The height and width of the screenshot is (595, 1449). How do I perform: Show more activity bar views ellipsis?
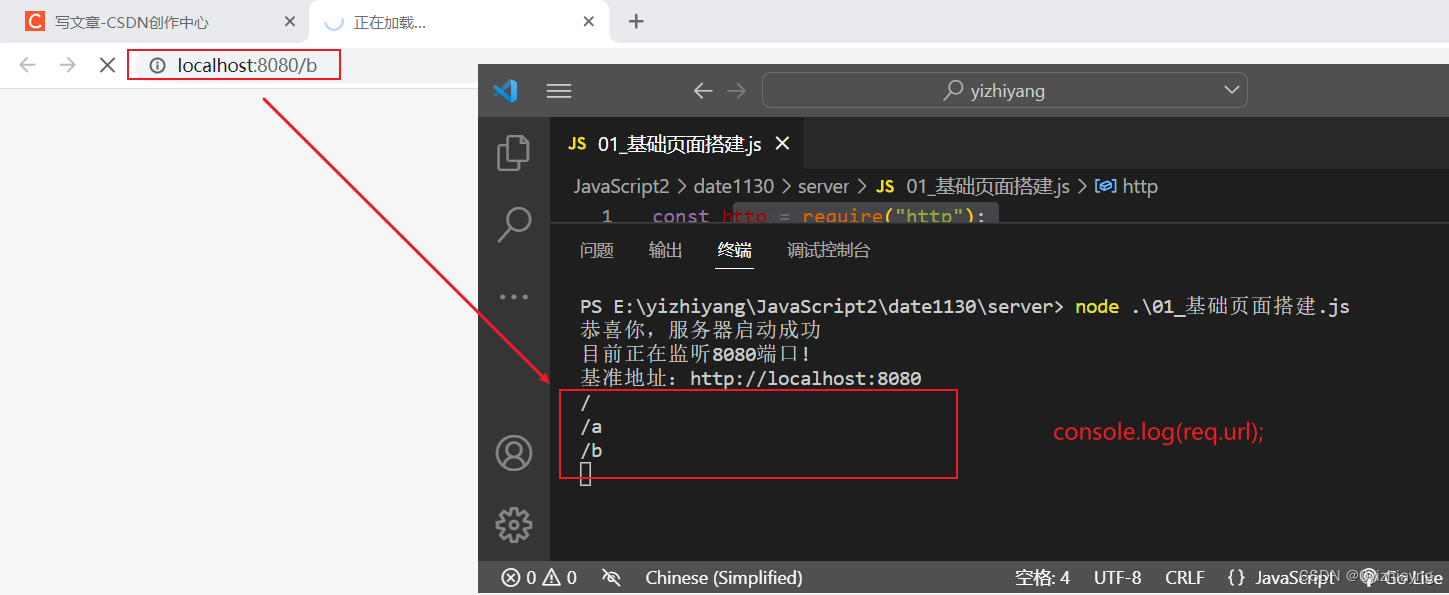pyautogui.click(x=514, y=297)
